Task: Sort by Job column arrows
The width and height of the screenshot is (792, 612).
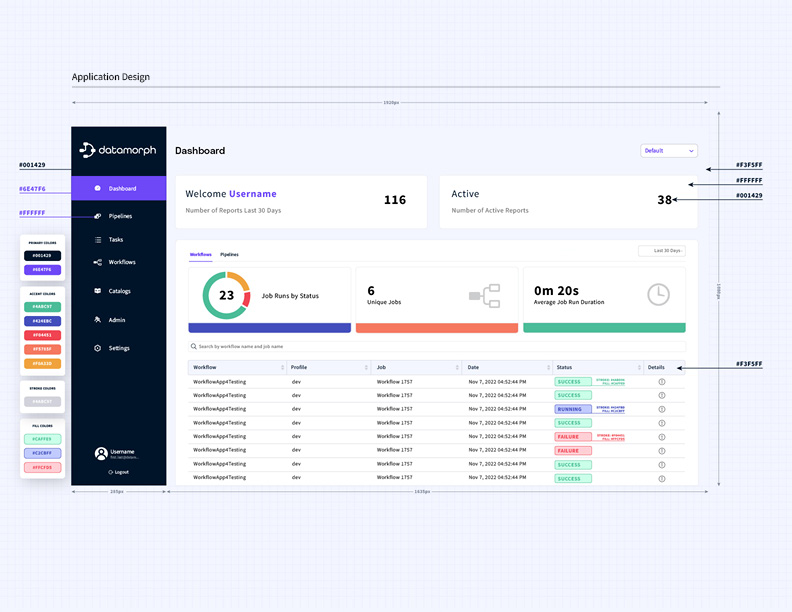Action: click(457, 367)
